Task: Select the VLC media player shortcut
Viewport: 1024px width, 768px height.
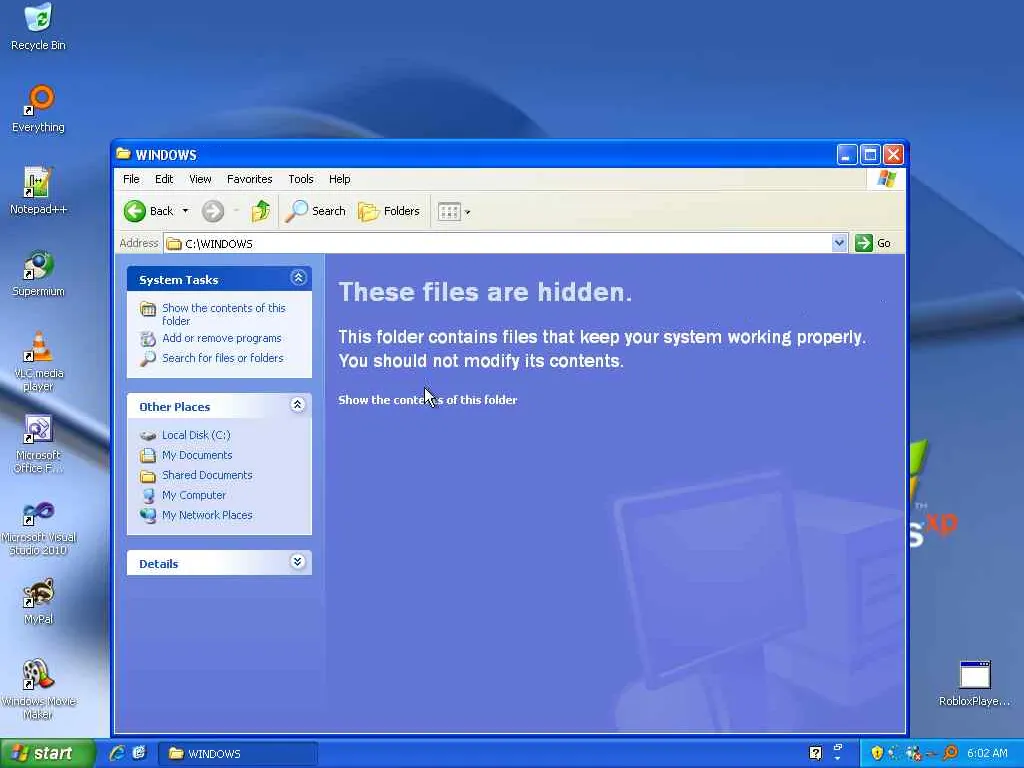Action: (x=38, y=361)
